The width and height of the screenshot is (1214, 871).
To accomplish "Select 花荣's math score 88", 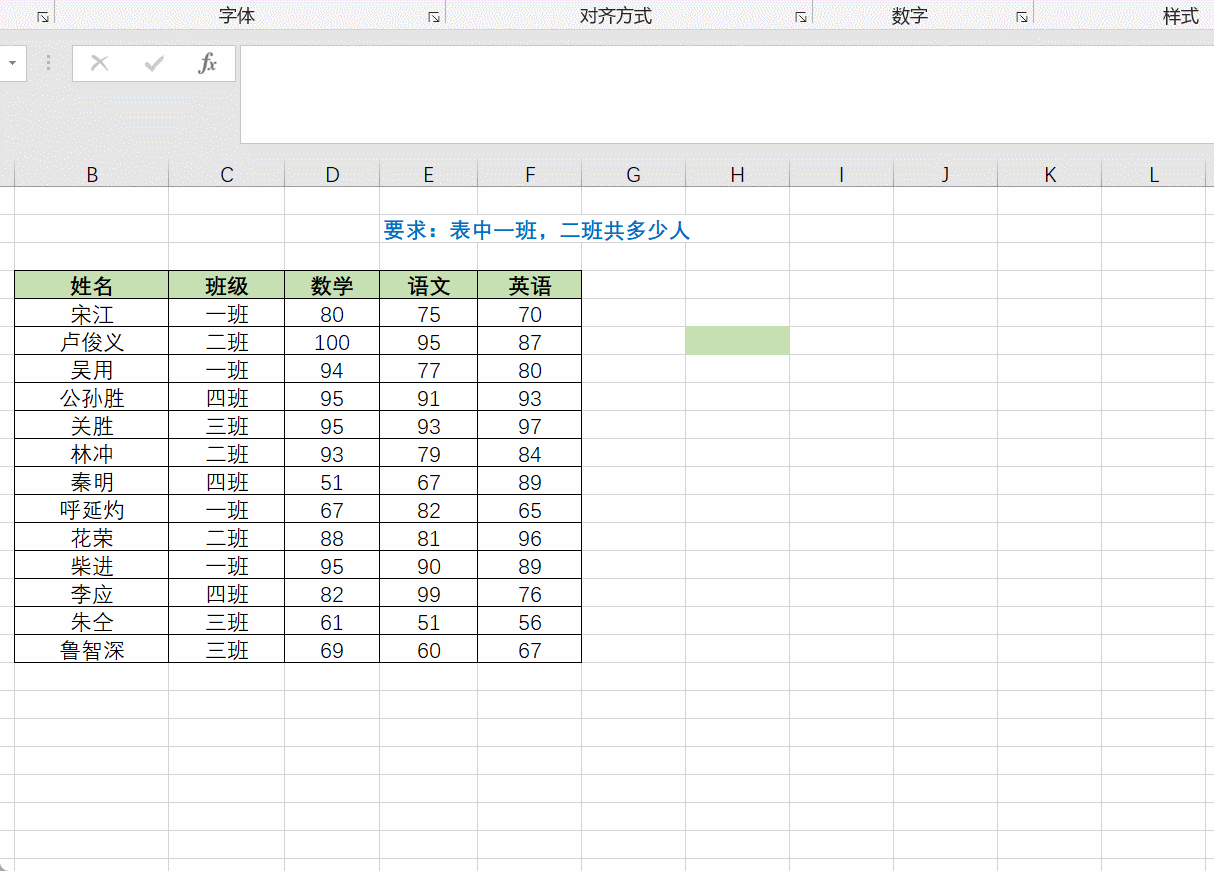I will click(x=332, y=537).
